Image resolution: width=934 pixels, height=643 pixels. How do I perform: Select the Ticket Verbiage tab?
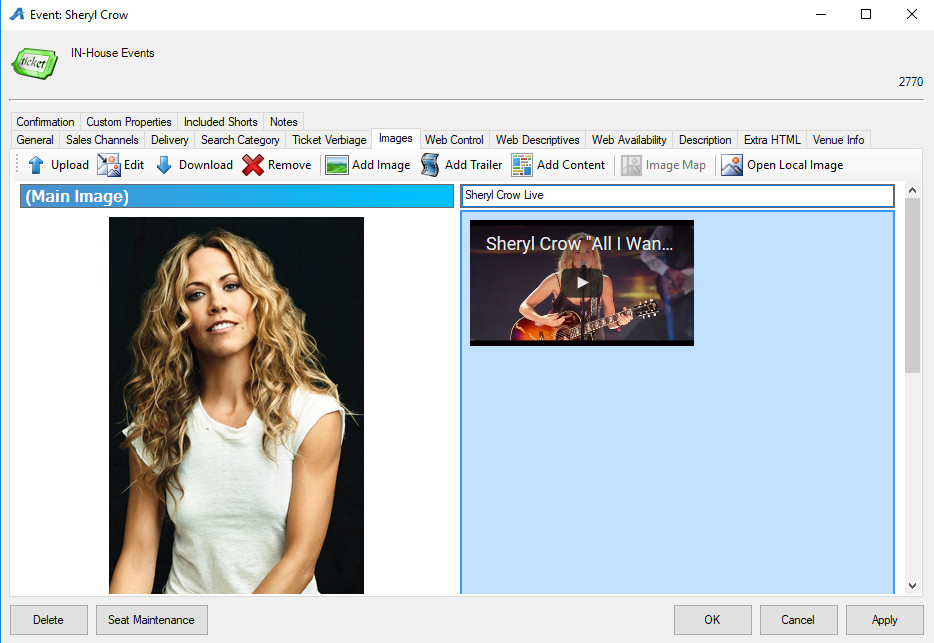[x=329, y=139]
